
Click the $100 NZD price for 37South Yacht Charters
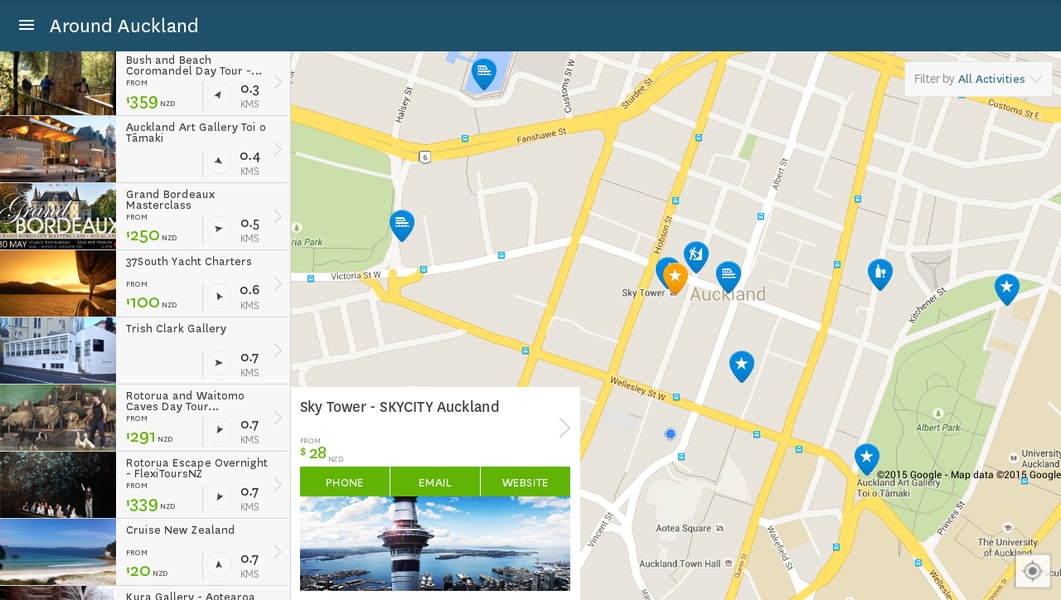pos(152,303)
